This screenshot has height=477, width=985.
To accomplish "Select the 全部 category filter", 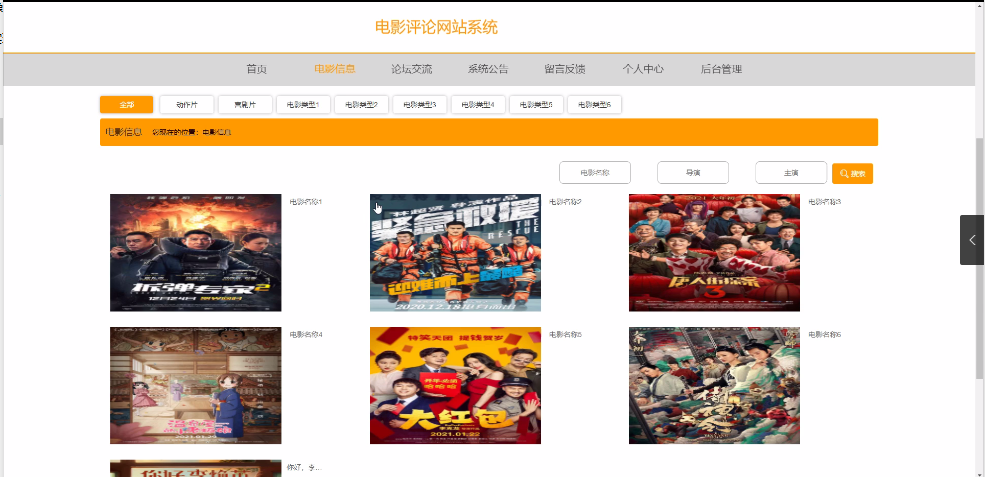I will coord(126,104).
